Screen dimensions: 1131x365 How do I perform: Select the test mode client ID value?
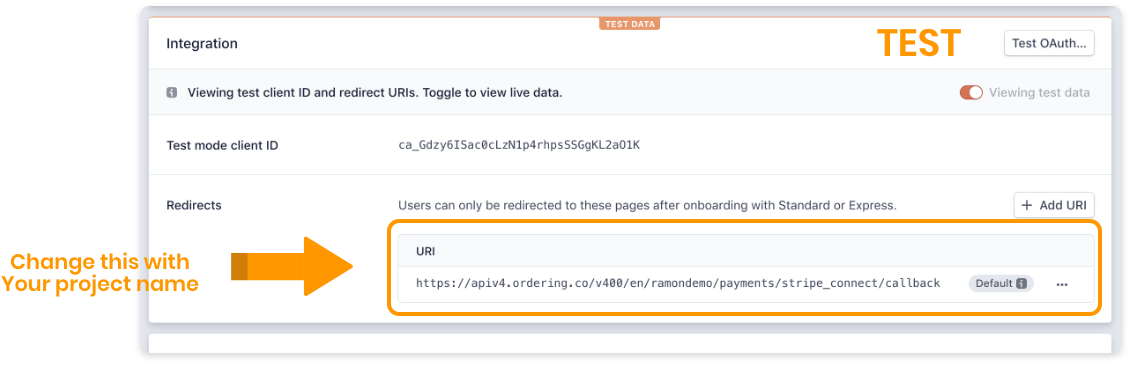[519, 146]
